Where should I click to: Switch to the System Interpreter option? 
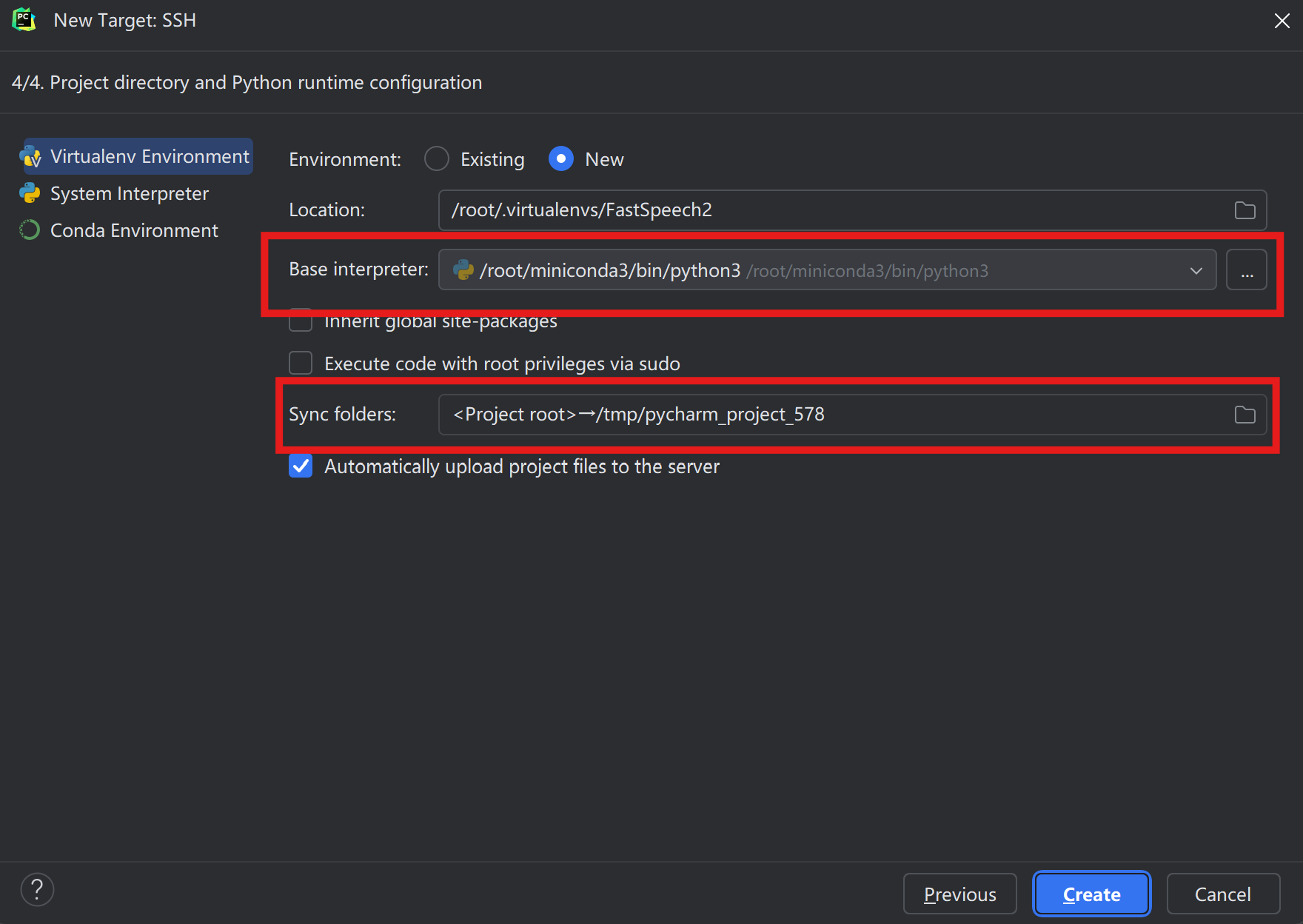click(129, 194)
